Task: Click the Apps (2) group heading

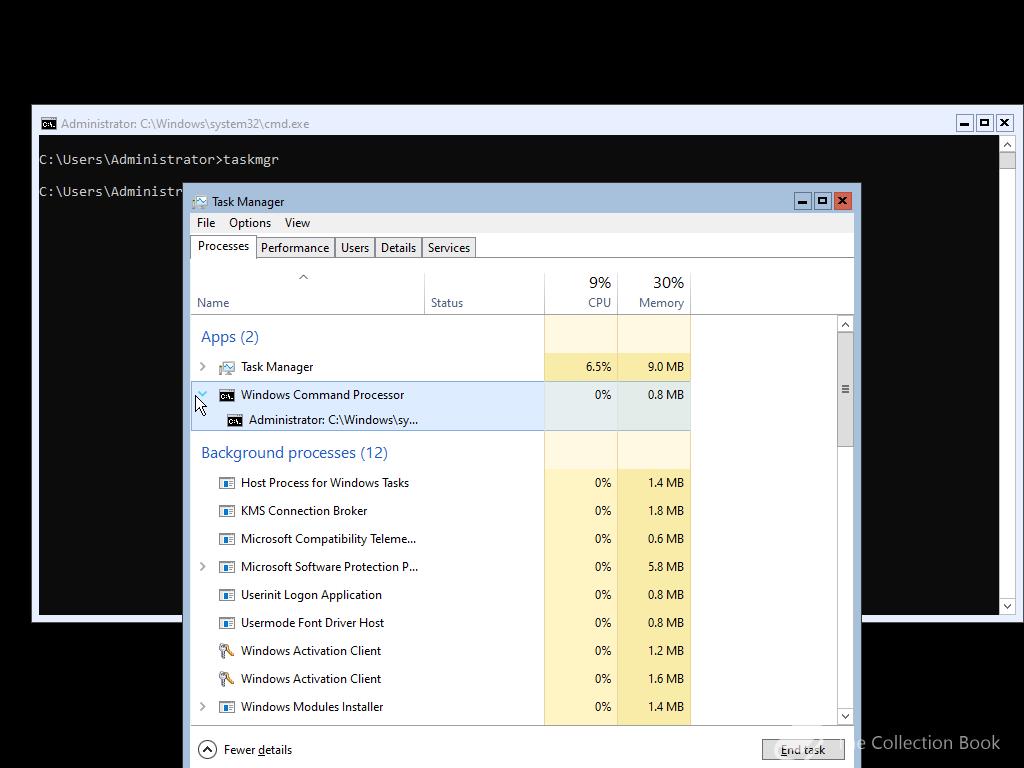Action: click(x=230, y=338)
